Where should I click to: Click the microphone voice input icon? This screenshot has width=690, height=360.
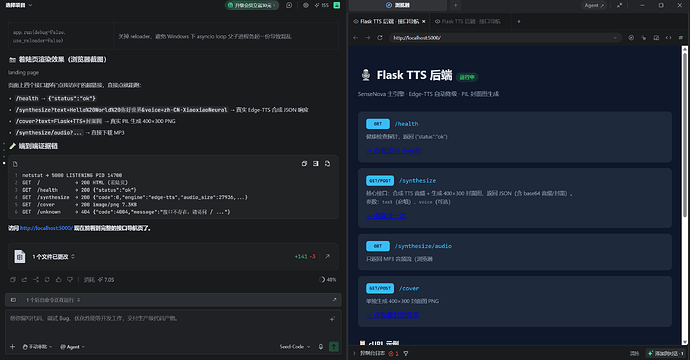(321, 347)
